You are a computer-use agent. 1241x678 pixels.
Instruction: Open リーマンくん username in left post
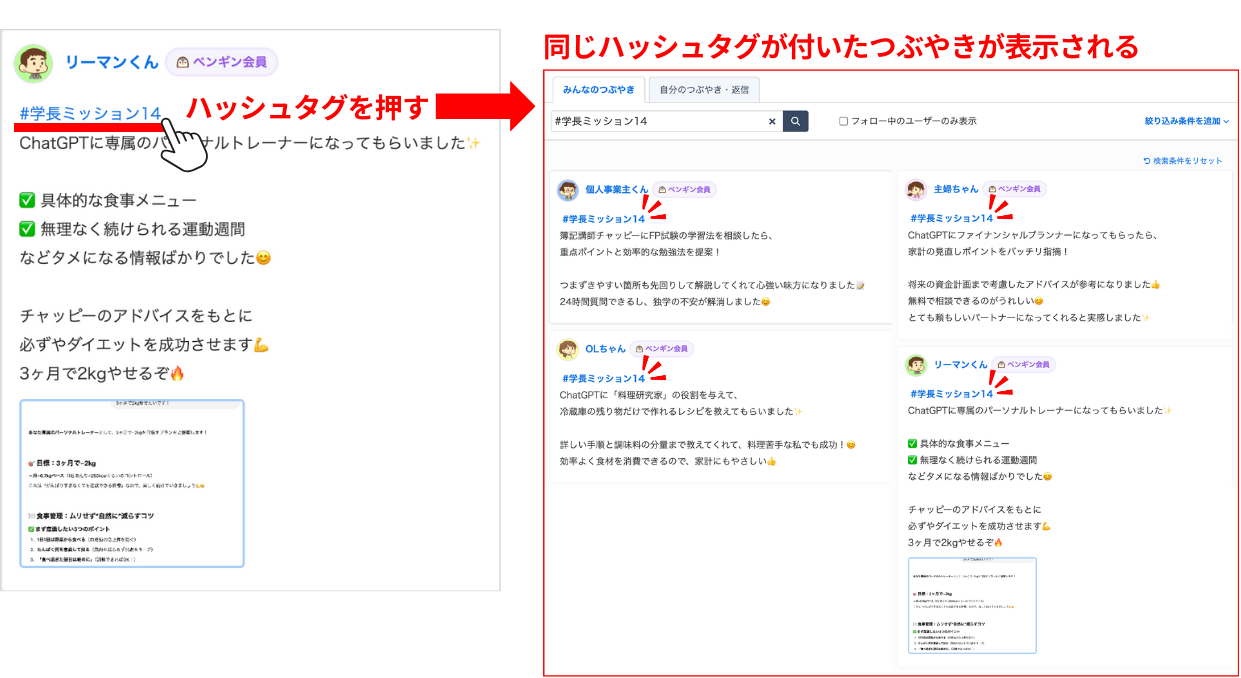[111, 62]
